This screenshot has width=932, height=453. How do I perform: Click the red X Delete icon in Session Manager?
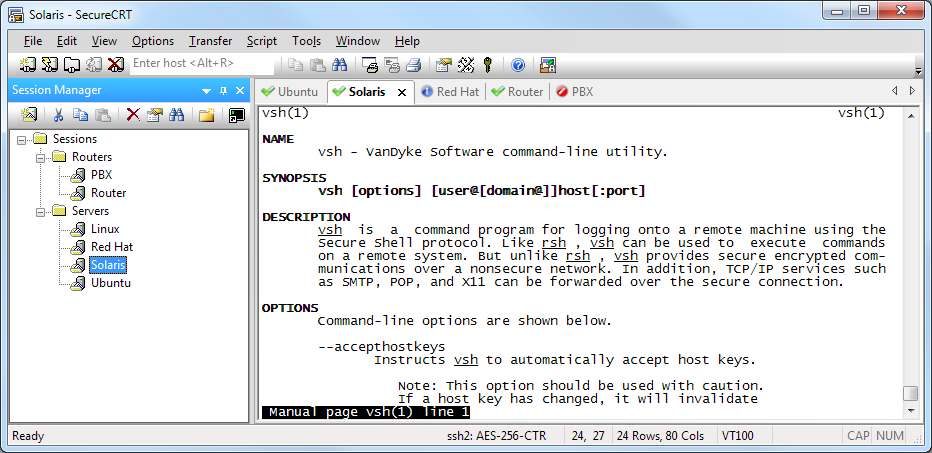pos(133,115)
